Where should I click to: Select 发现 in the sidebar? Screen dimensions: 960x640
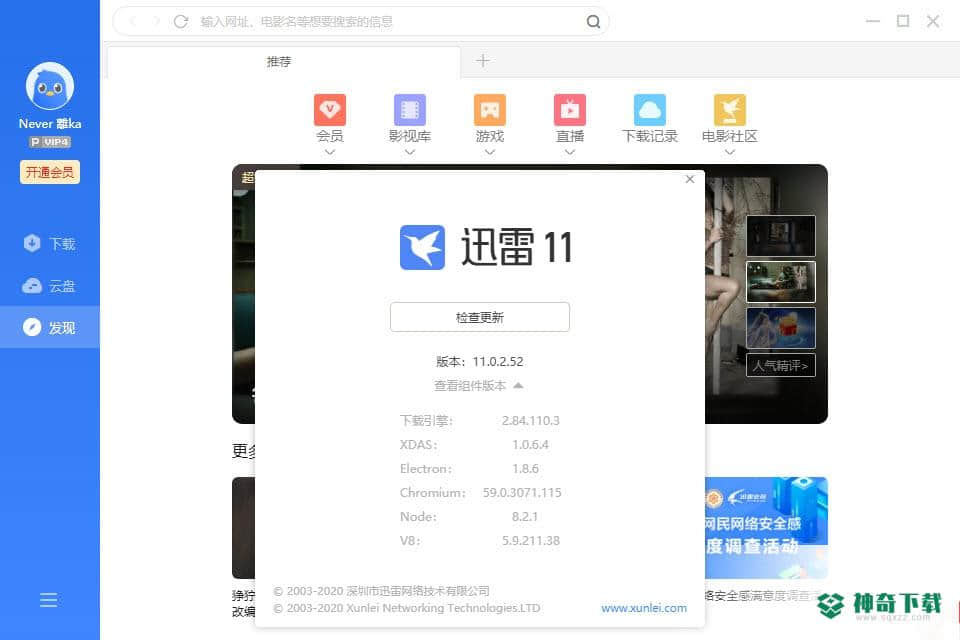(50, 327)
